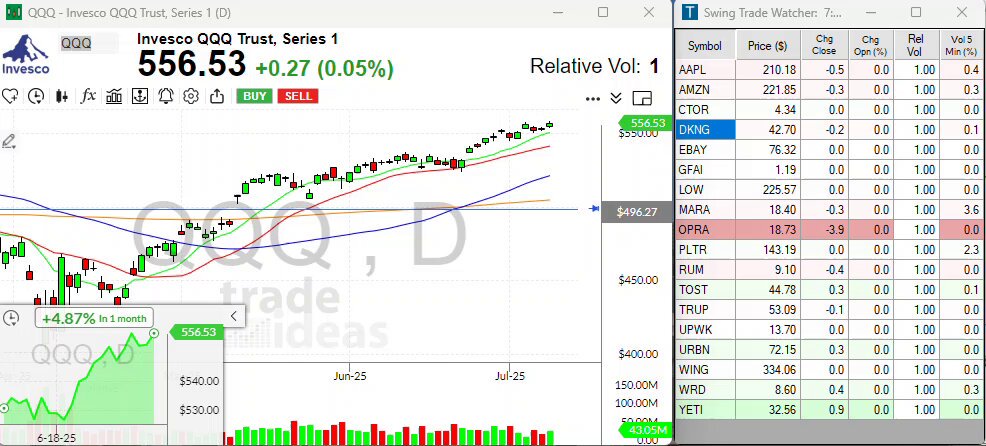The height and width of the screenshot is (446, 986).
Task: Add QQQ to favorites with heart icon
Action: point(9,96)
